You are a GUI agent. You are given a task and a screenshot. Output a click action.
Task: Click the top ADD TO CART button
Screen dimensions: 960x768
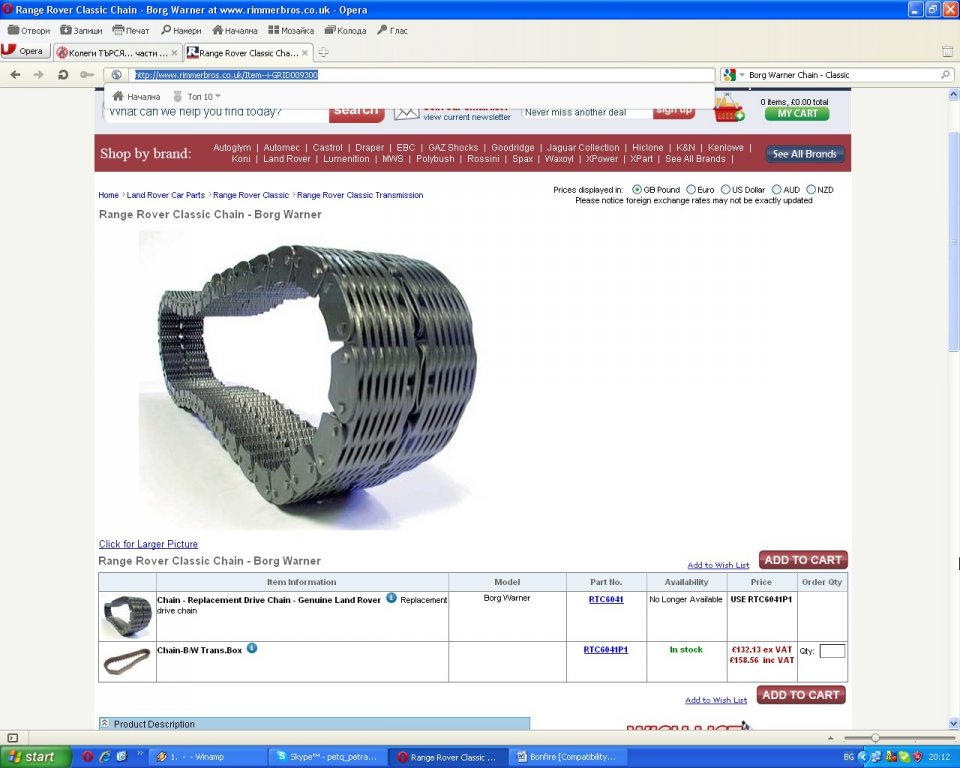click(x=802, y=560)
